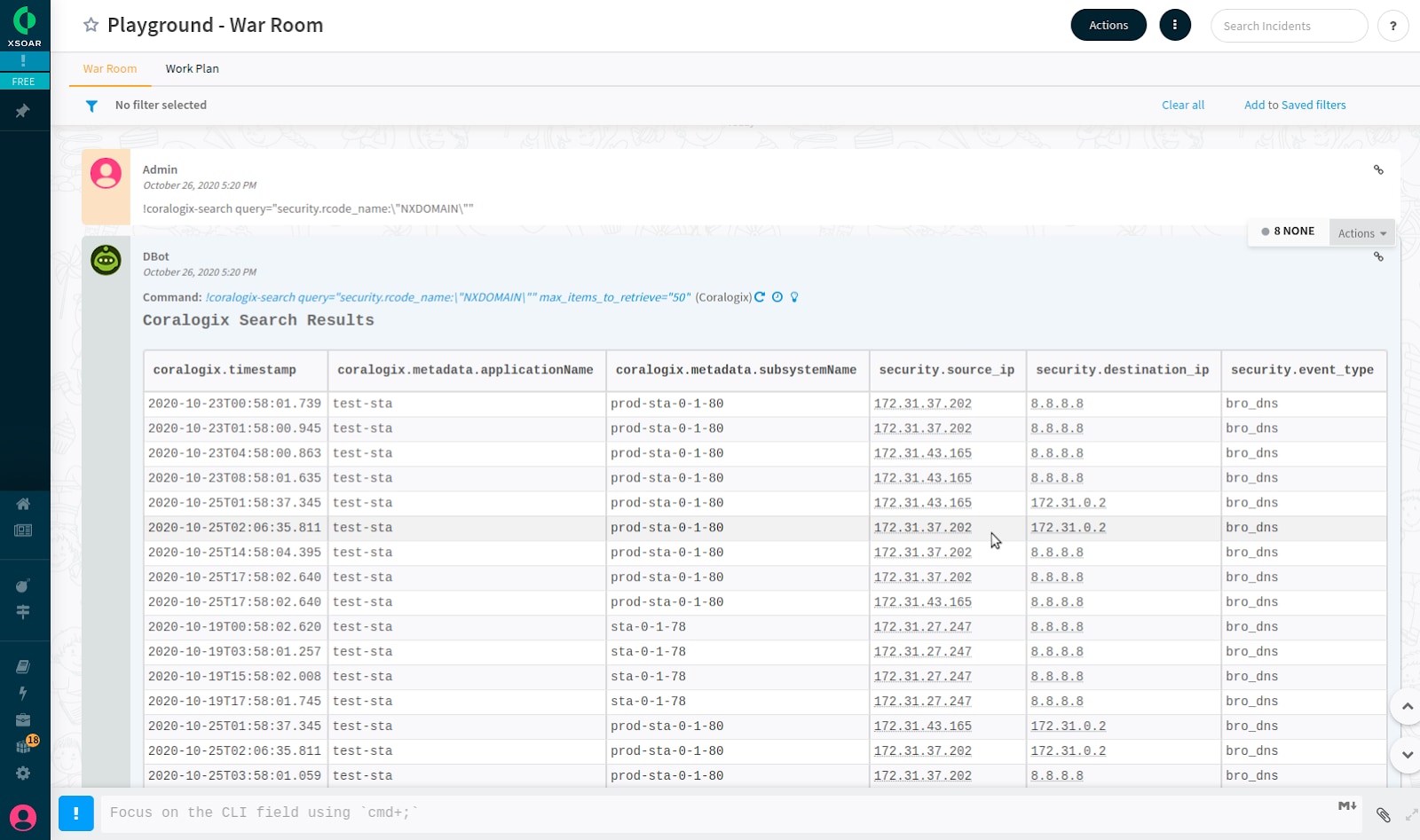
Task: Click source IP 172.31.43.165 in the 2020-10-23T04:58:00.863 row
Action: pyautogui.click(x=922, y=453)
